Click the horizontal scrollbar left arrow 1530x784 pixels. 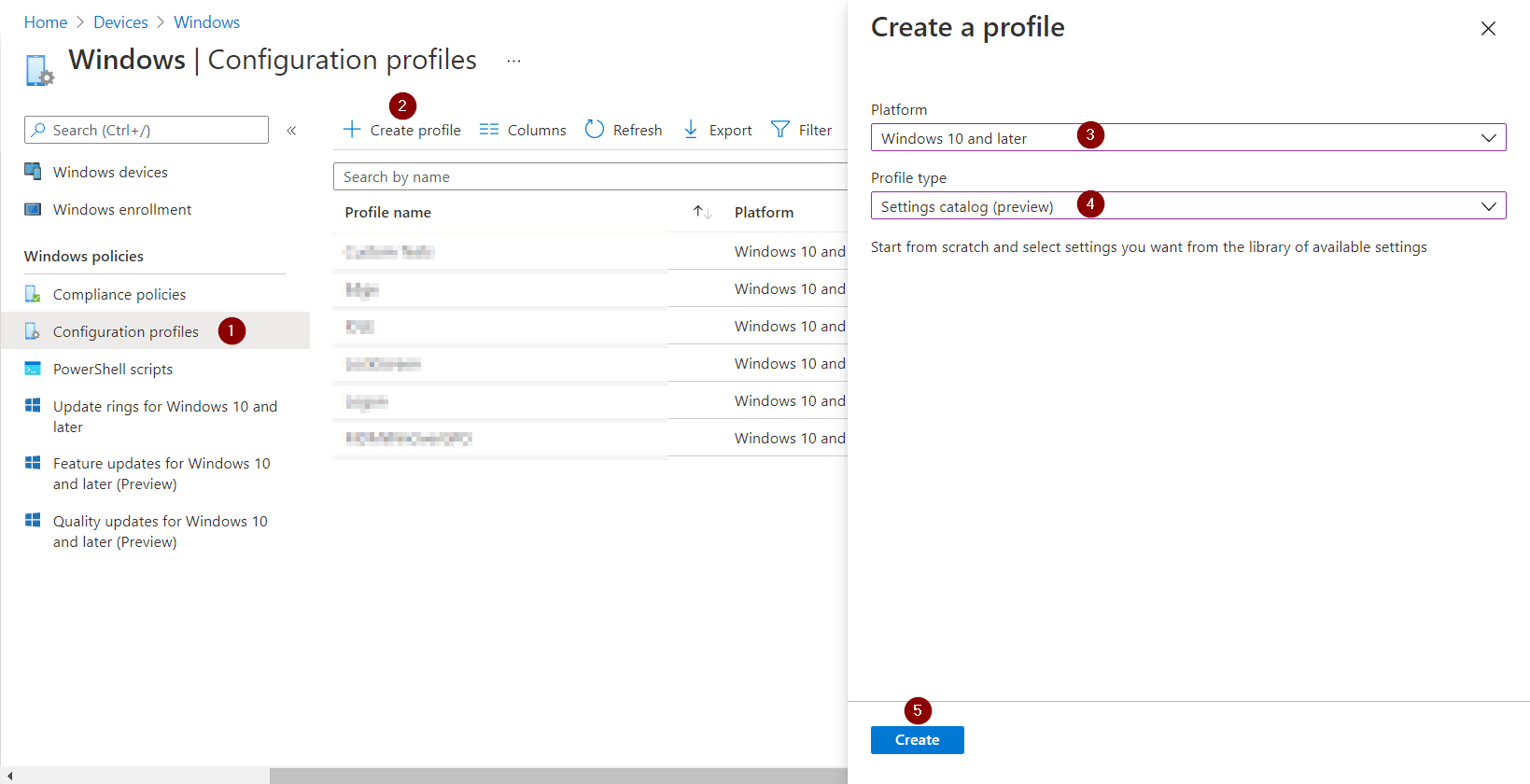pos(9,776)
